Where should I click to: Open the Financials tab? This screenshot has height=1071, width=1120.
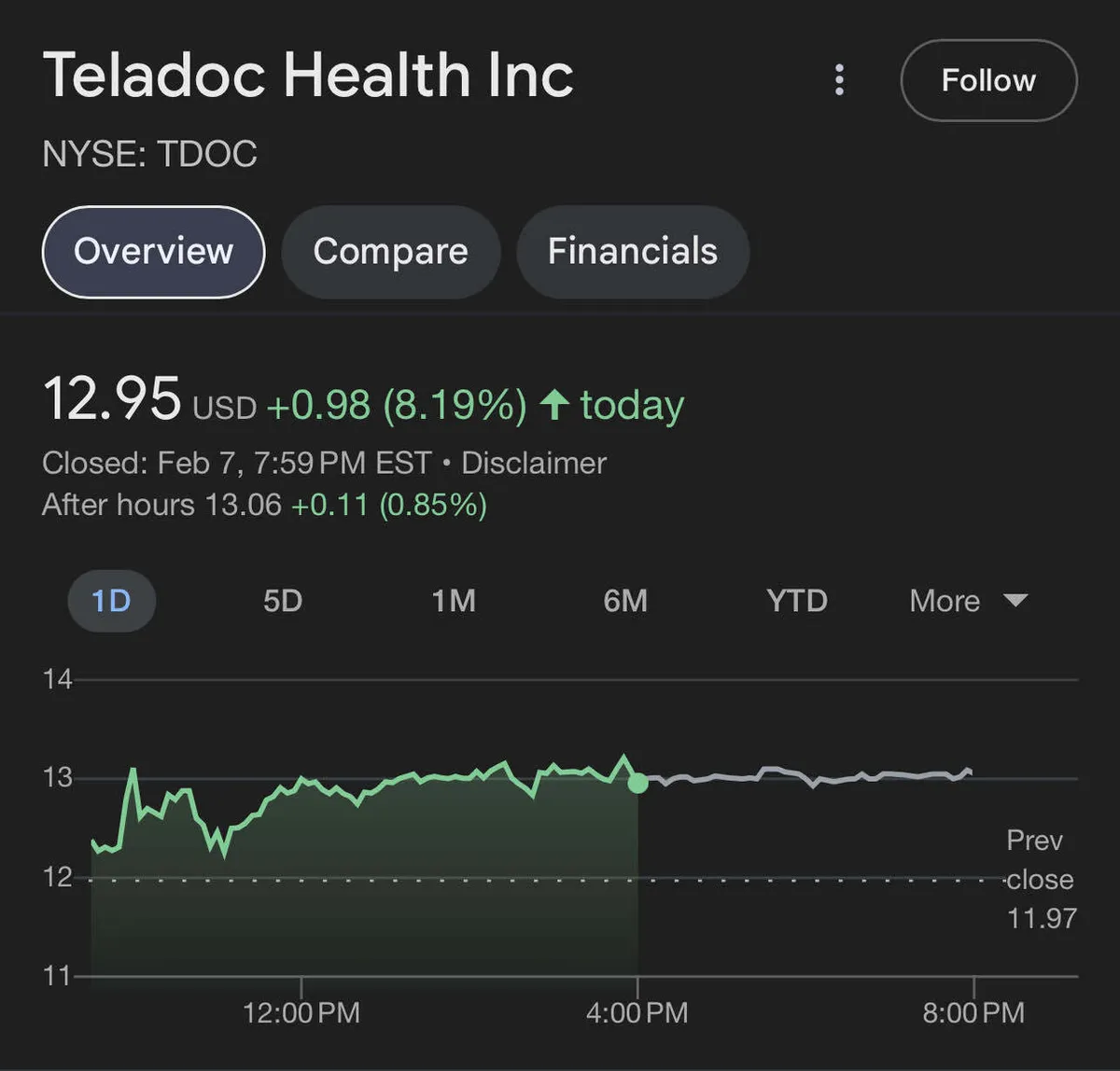point(632,252)
